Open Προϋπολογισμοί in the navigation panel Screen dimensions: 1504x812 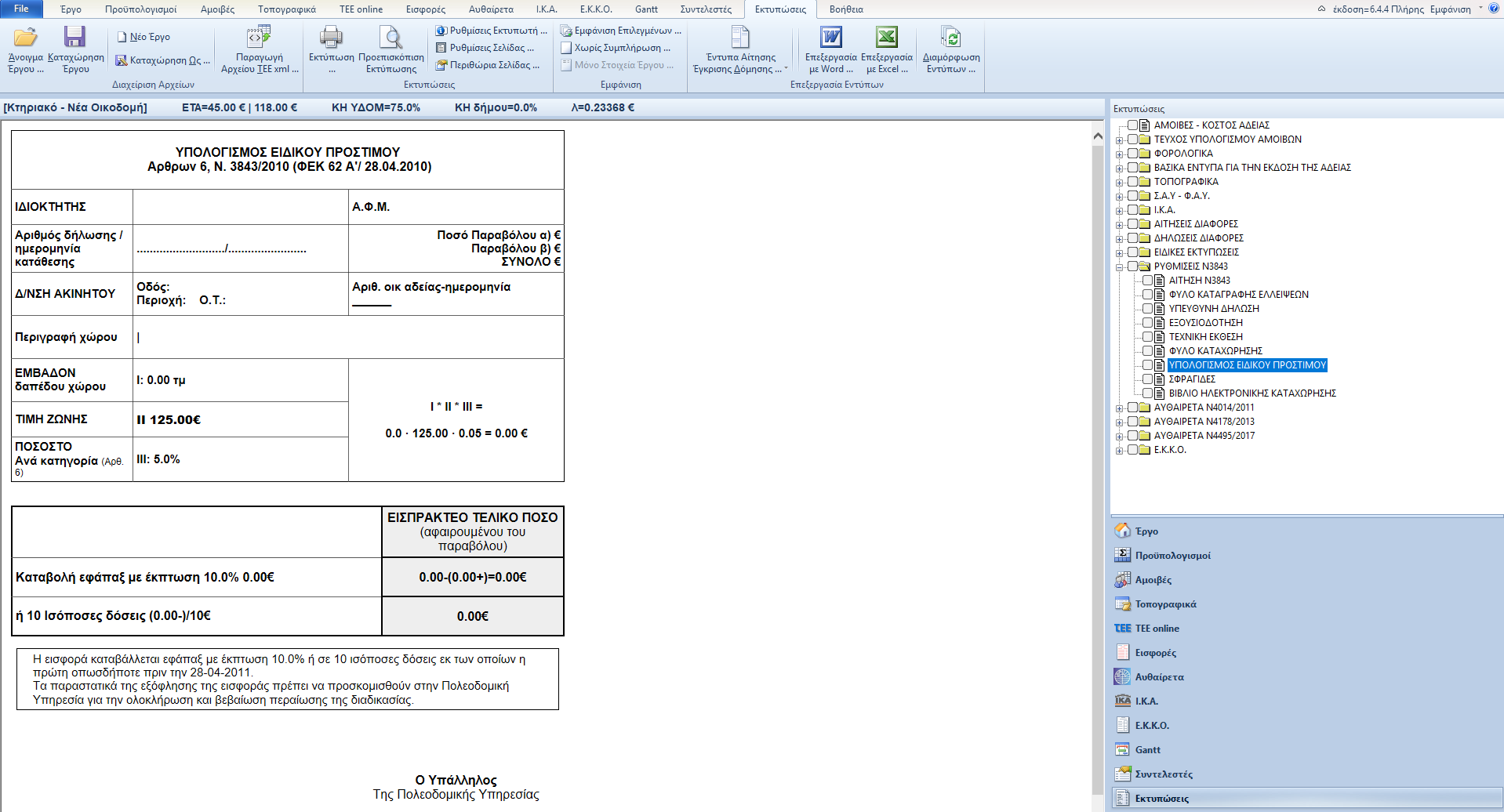[x=1172, y=556]
